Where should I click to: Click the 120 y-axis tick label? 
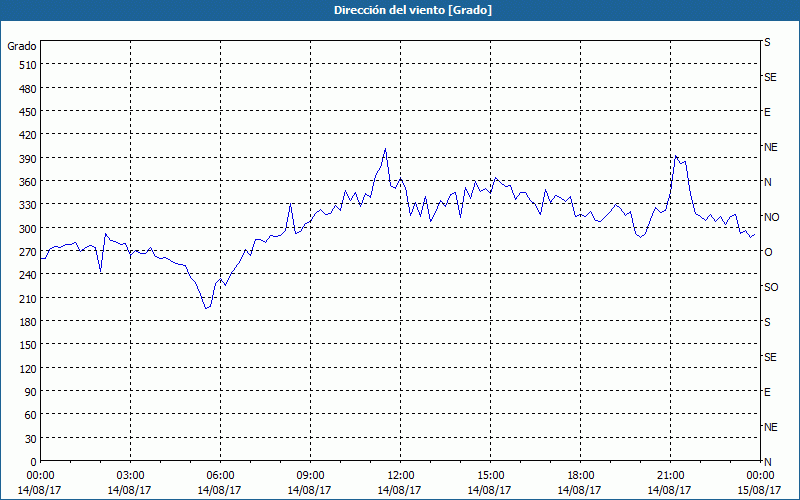pos(29,369)
